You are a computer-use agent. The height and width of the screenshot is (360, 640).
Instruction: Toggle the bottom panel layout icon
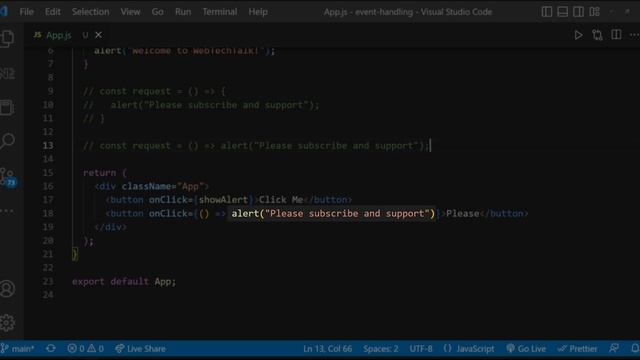click(562, 12)
